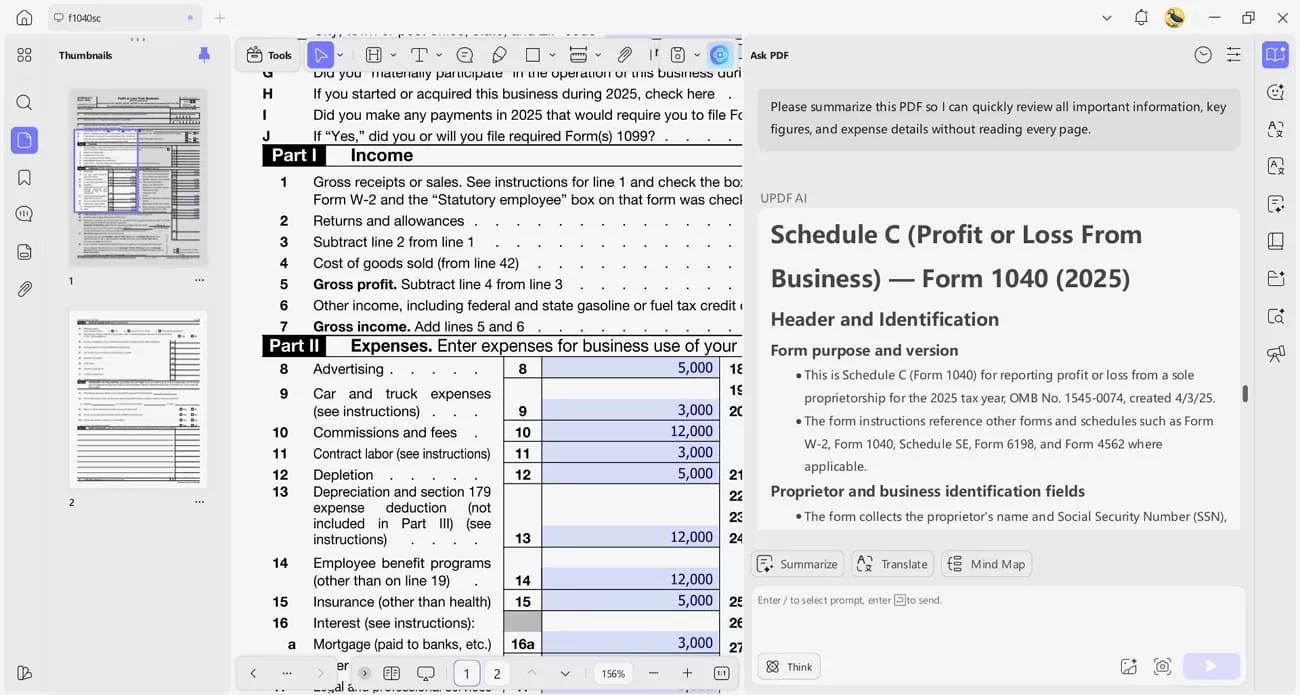Open the text tool dropdown arrow
Viewport: 1300px width, 695px height.
click(439, 55)
